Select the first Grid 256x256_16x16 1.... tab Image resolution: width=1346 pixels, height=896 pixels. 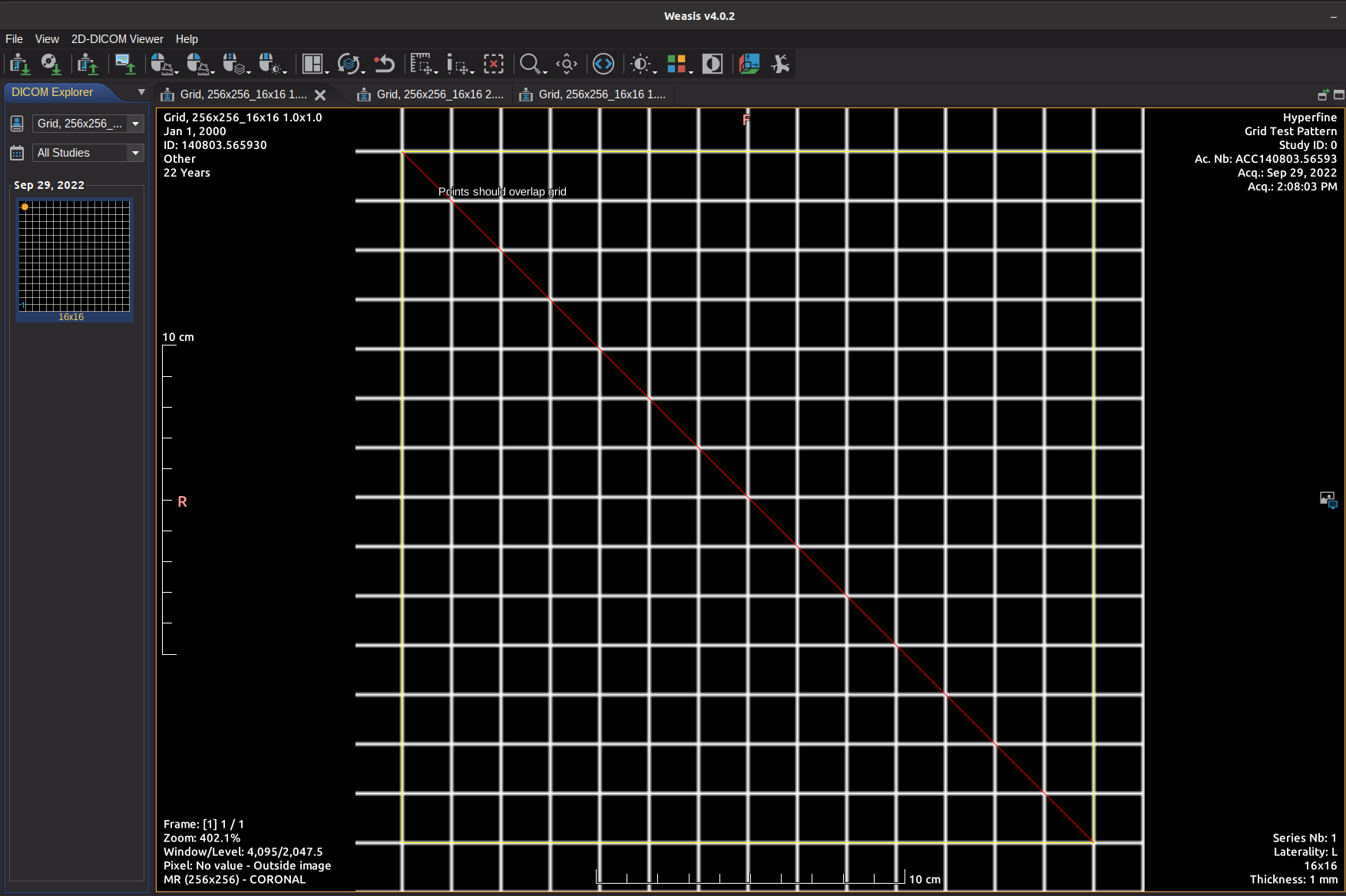(x=243, y=94)
